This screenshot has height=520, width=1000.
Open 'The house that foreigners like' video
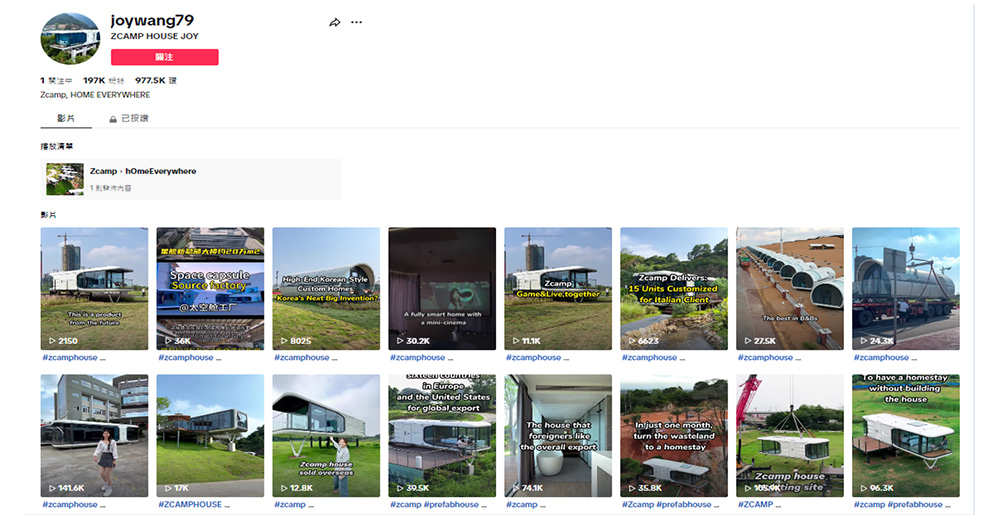(558, 436)
